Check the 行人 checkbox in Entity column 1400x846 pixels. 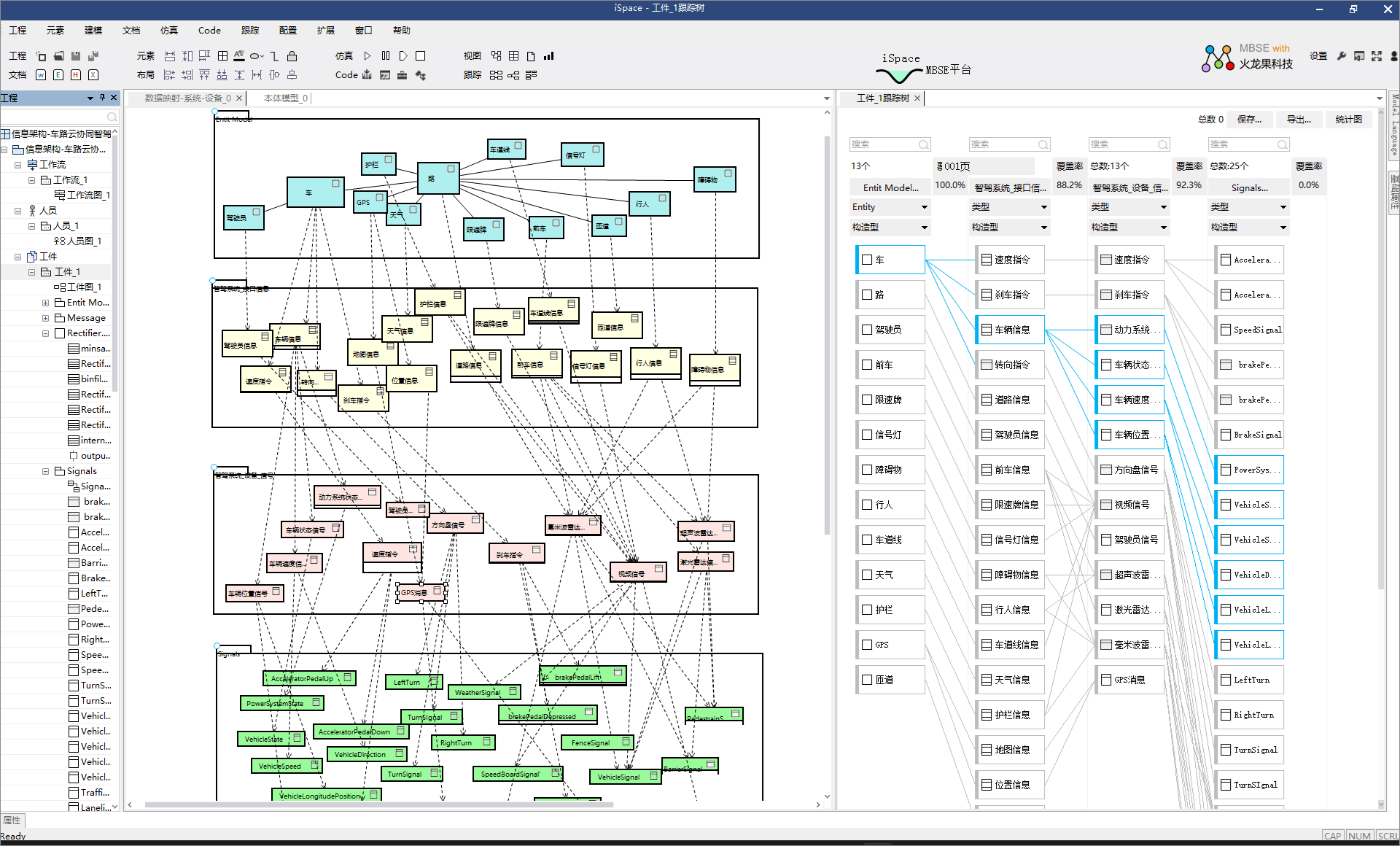867,505
